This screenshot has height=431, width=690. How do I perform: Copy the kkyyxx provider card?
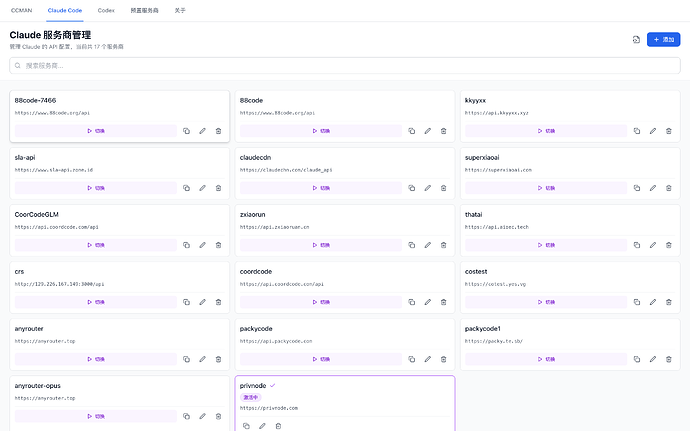click(x=637, y=131)
